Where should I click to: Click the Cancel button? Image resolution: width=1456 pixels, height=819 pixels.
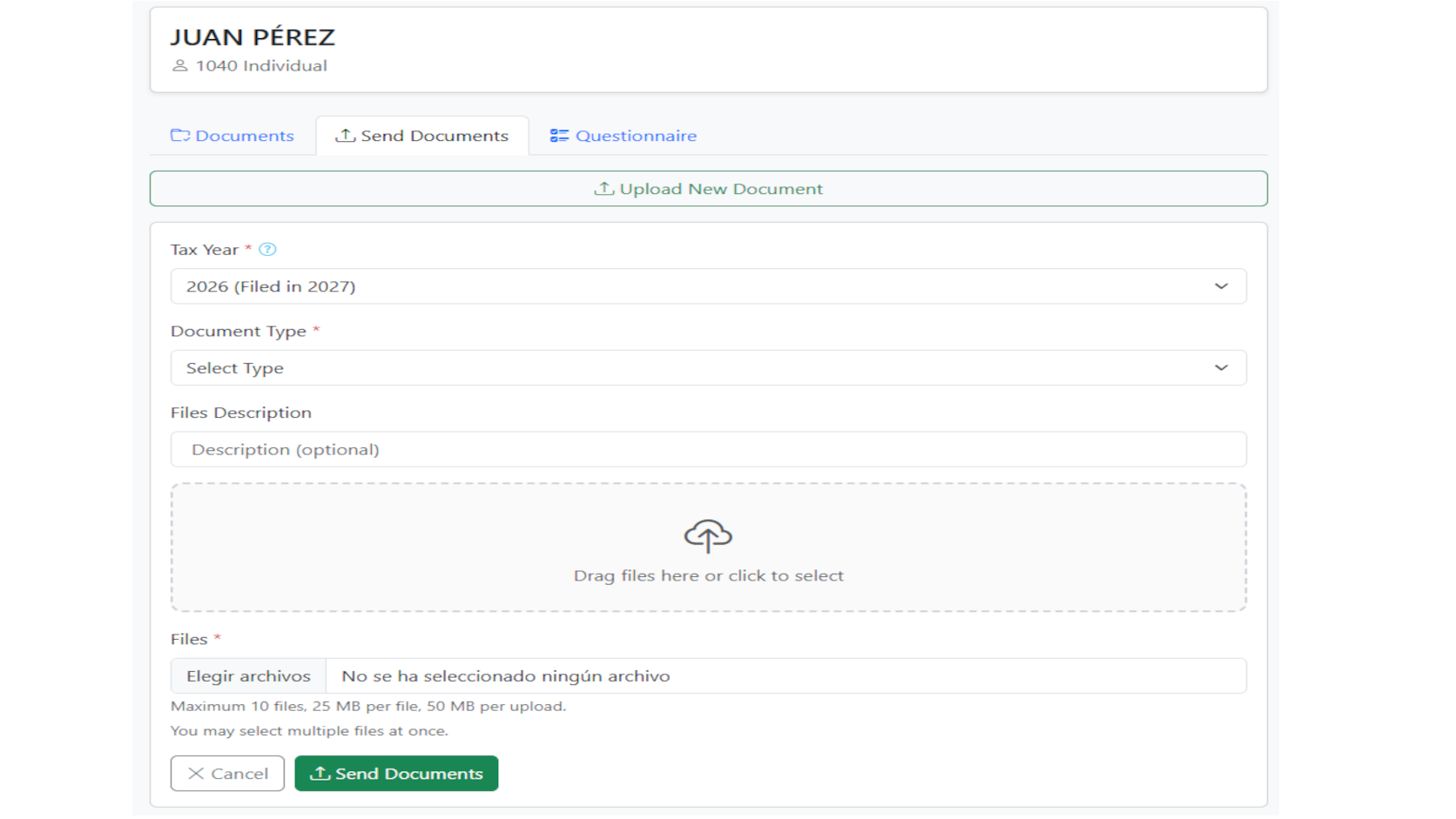coord(227,774)
